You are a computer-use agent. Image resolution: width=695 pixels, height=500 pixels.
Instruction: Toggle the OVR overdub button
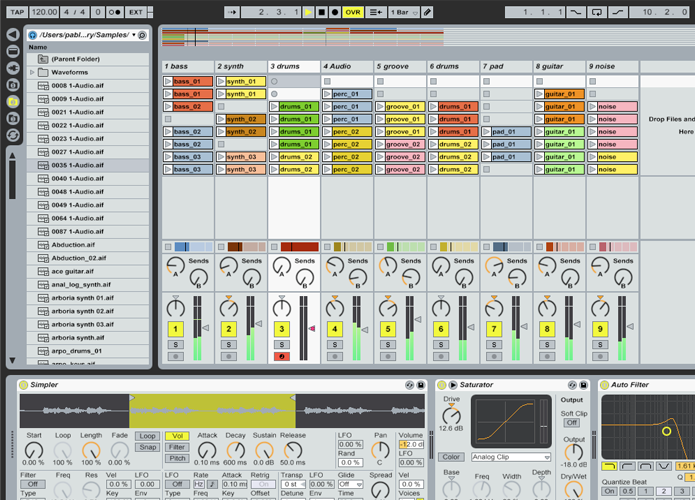[x=353, y=12]
